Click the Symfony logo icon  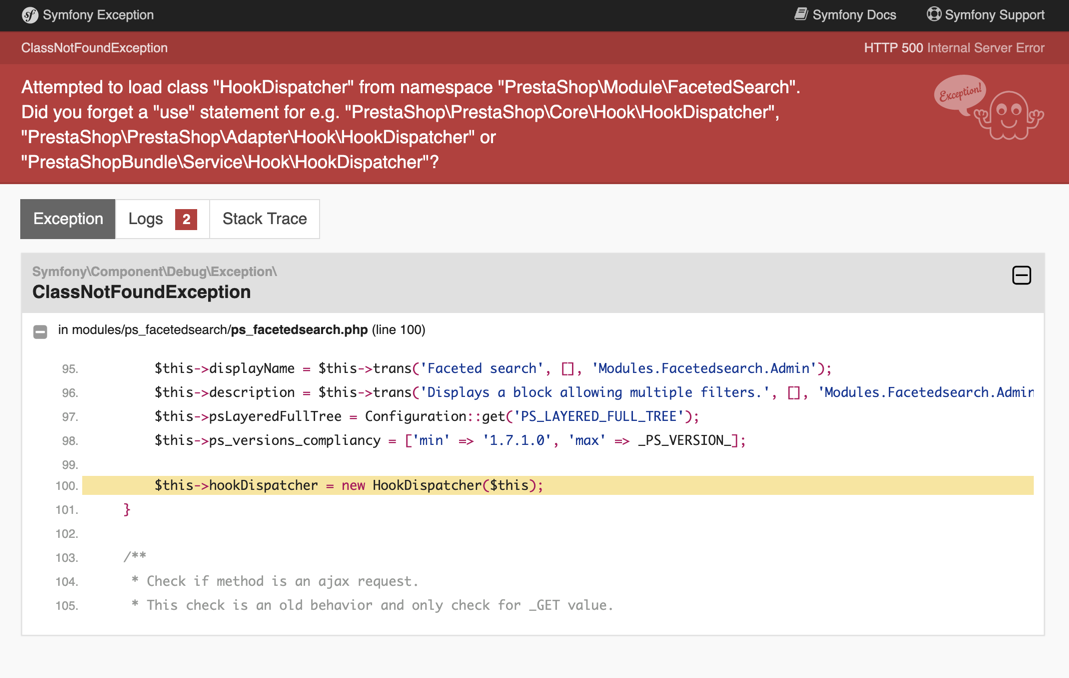(x=29, y=15)
